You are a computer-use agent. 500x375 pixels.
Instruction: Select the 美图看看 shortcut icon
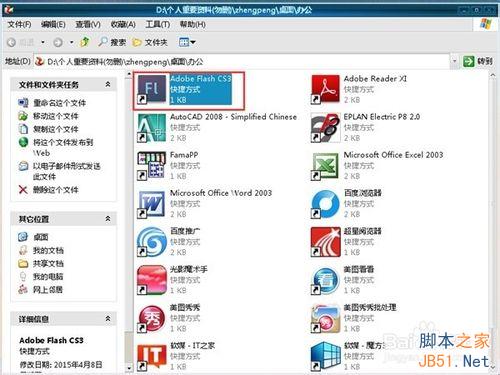click(x=325, y=280)
